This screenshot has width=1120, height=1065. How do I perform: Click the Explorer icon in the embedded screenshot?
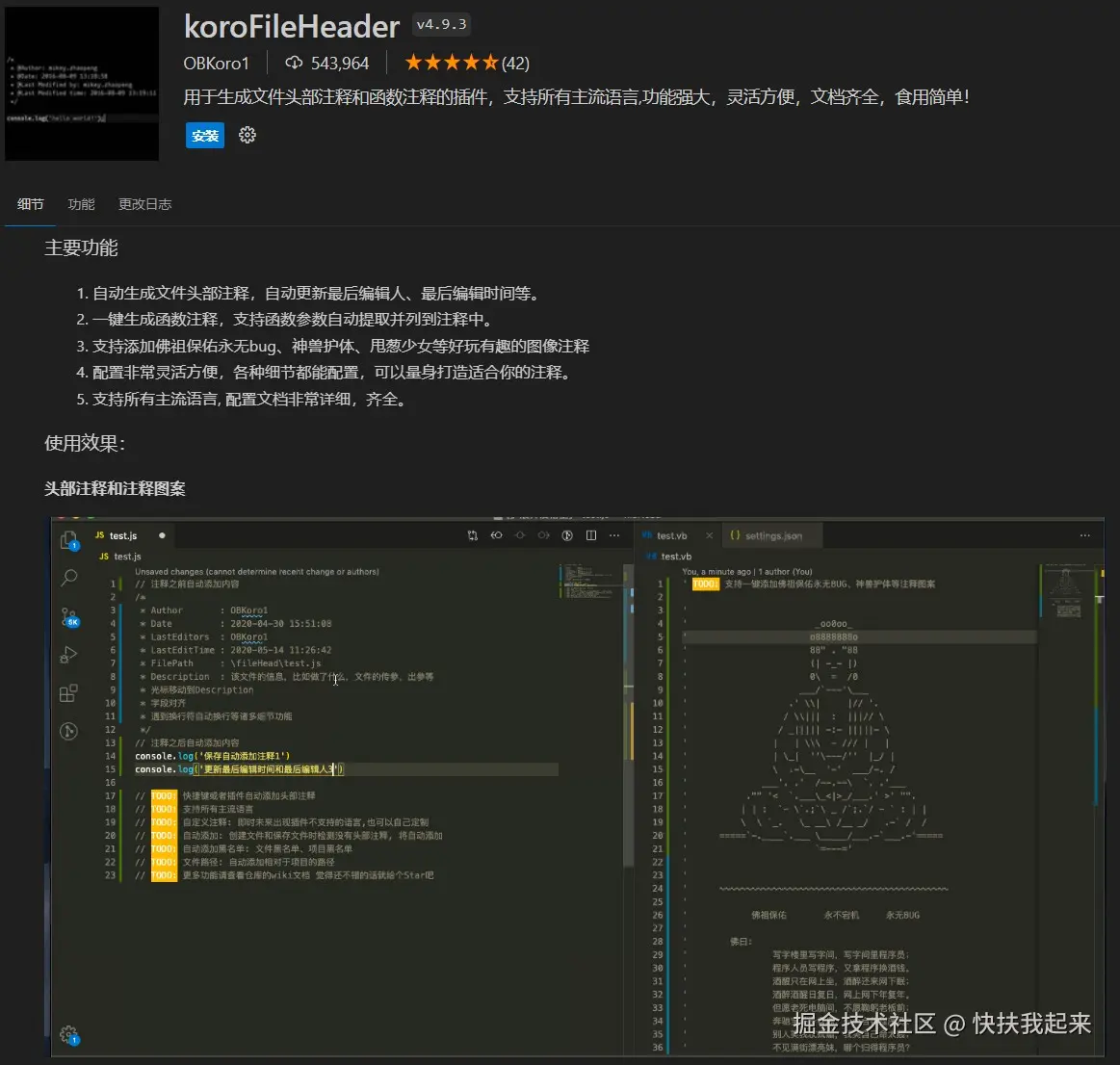click(68, 541)
